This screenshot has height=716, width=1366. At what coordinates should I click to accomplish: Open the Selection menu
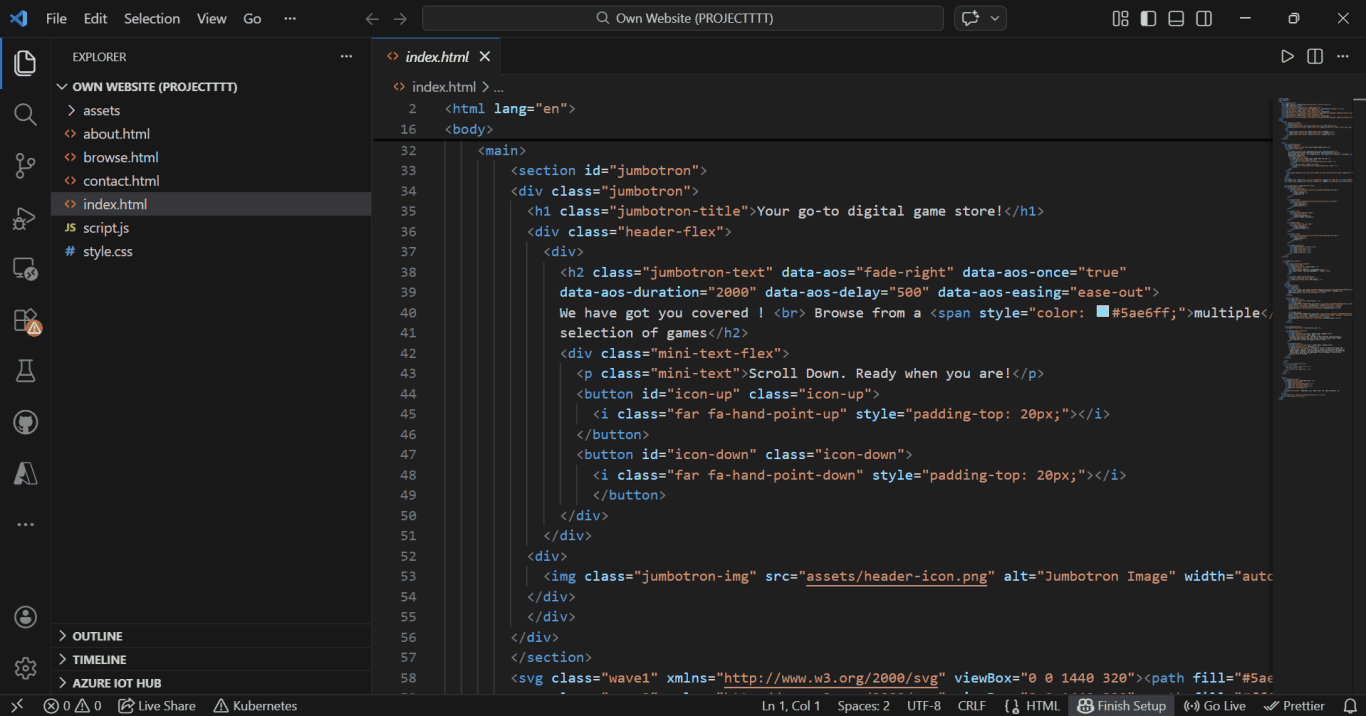152,19
